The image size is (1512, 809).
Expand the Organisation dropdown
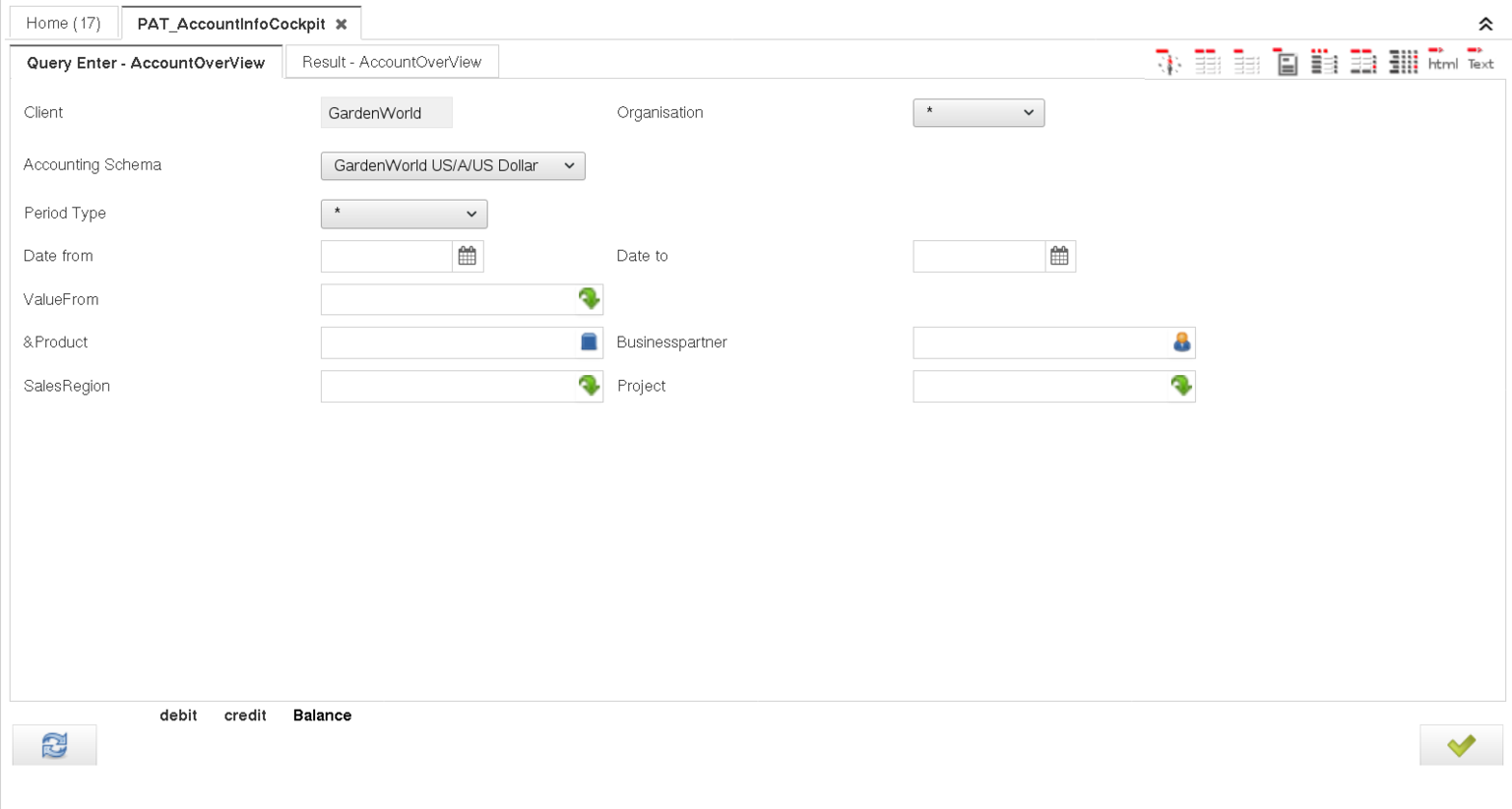(978, 113)
